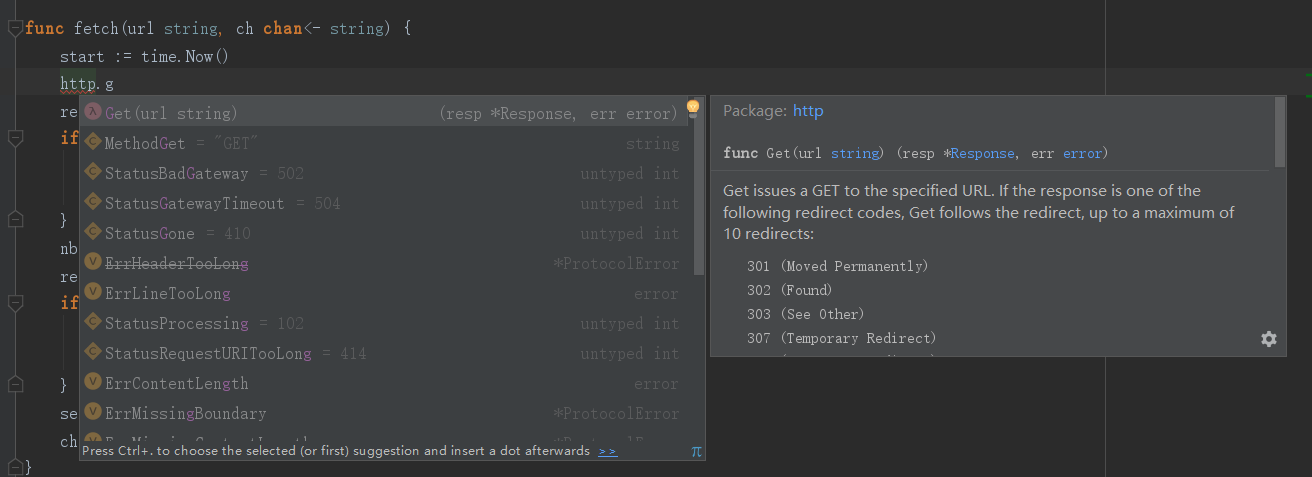Viewport: 1312px width, 477px height.
Task: Click the constant icon beside StatusGone
Action: [x=93, y=233]
